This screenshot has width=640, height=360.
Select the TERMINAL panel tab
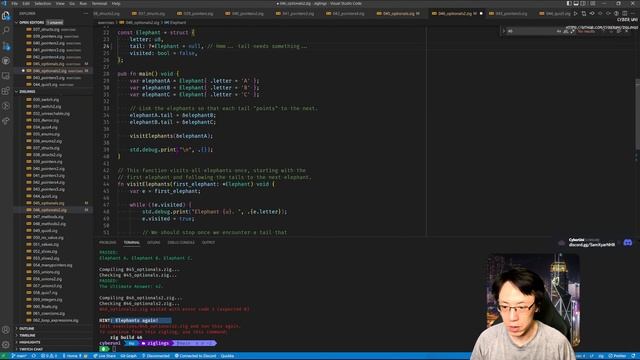tap(131, 242)
